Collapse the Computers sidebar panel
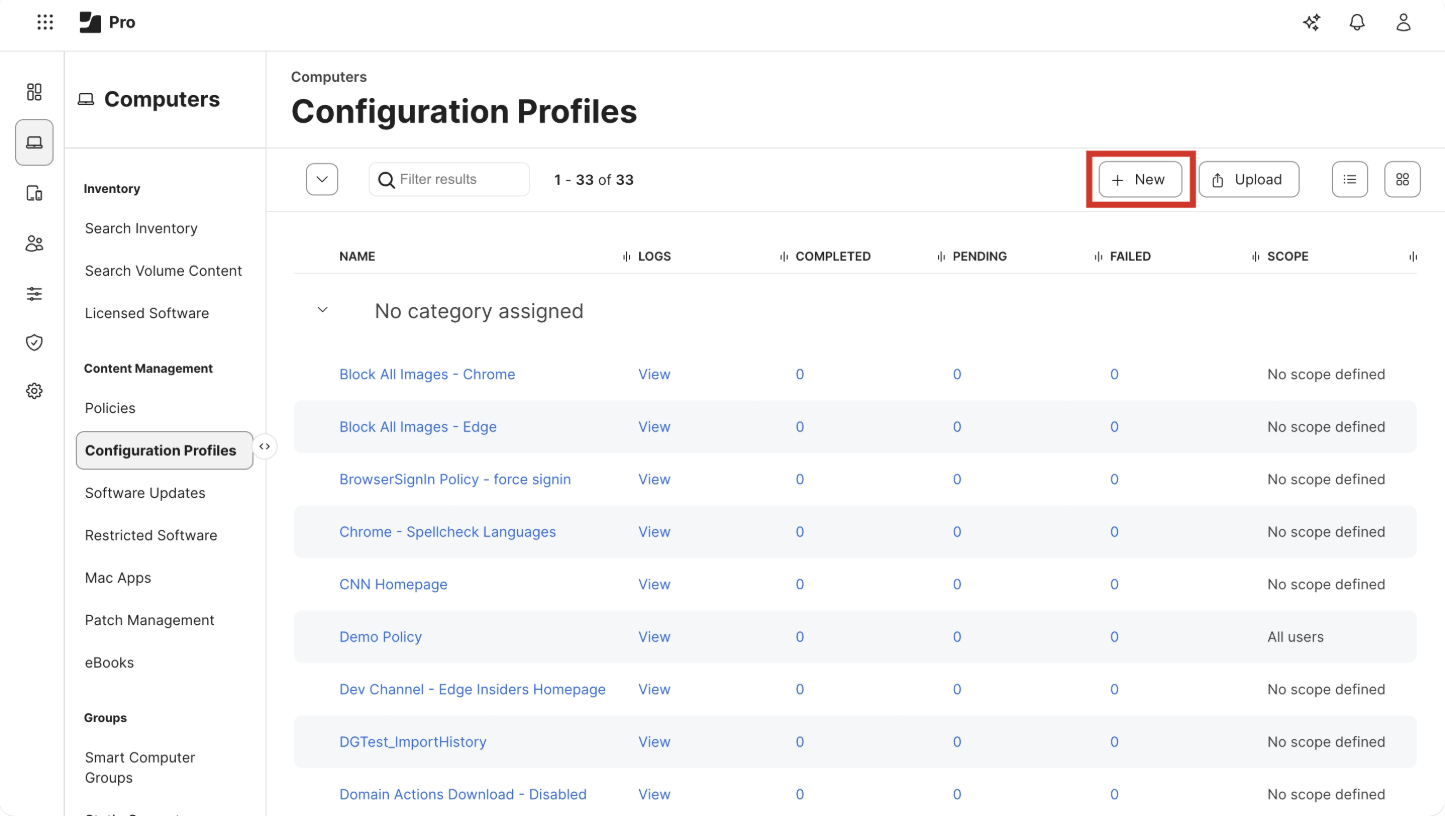Screen dimensions: 1445x820 point(265,446)
